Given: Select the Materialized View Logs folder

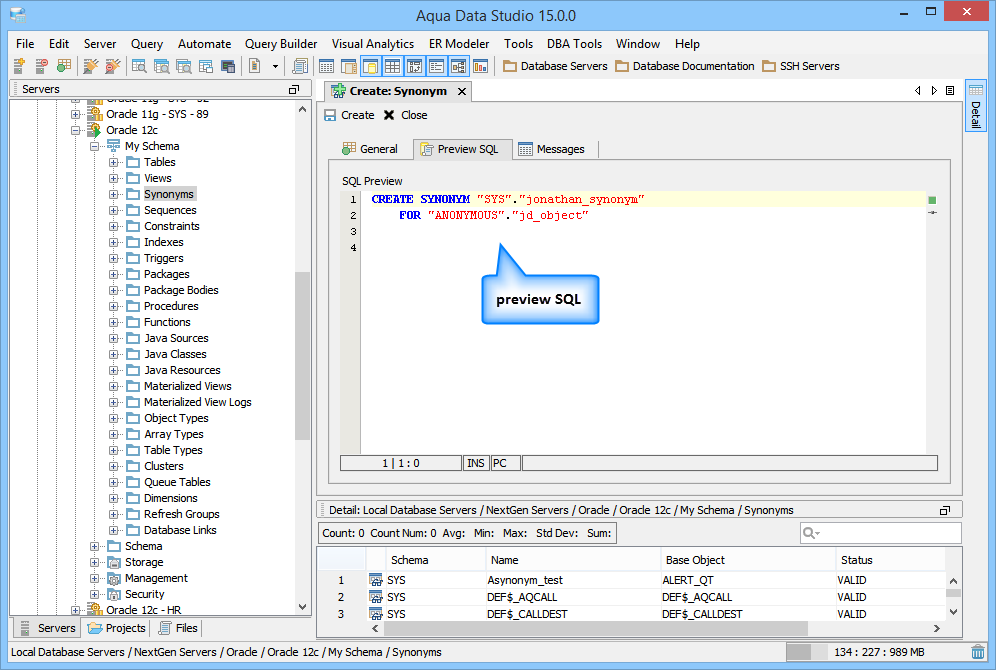Looking at the screenshot, I should tap(197, 402).
